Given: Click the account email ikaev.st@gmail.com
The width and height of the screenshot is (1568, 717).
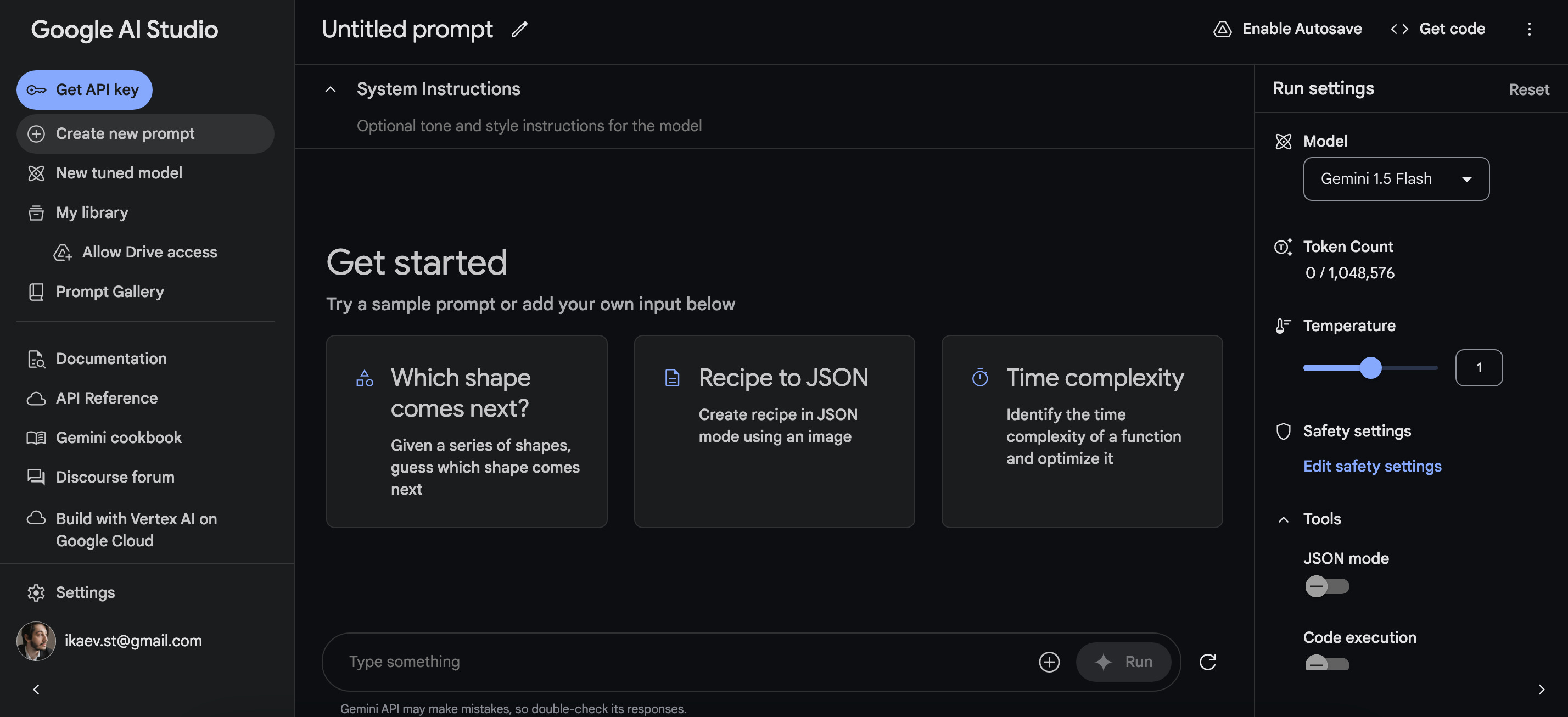Looking at the screenshot, I should point(133,641).
